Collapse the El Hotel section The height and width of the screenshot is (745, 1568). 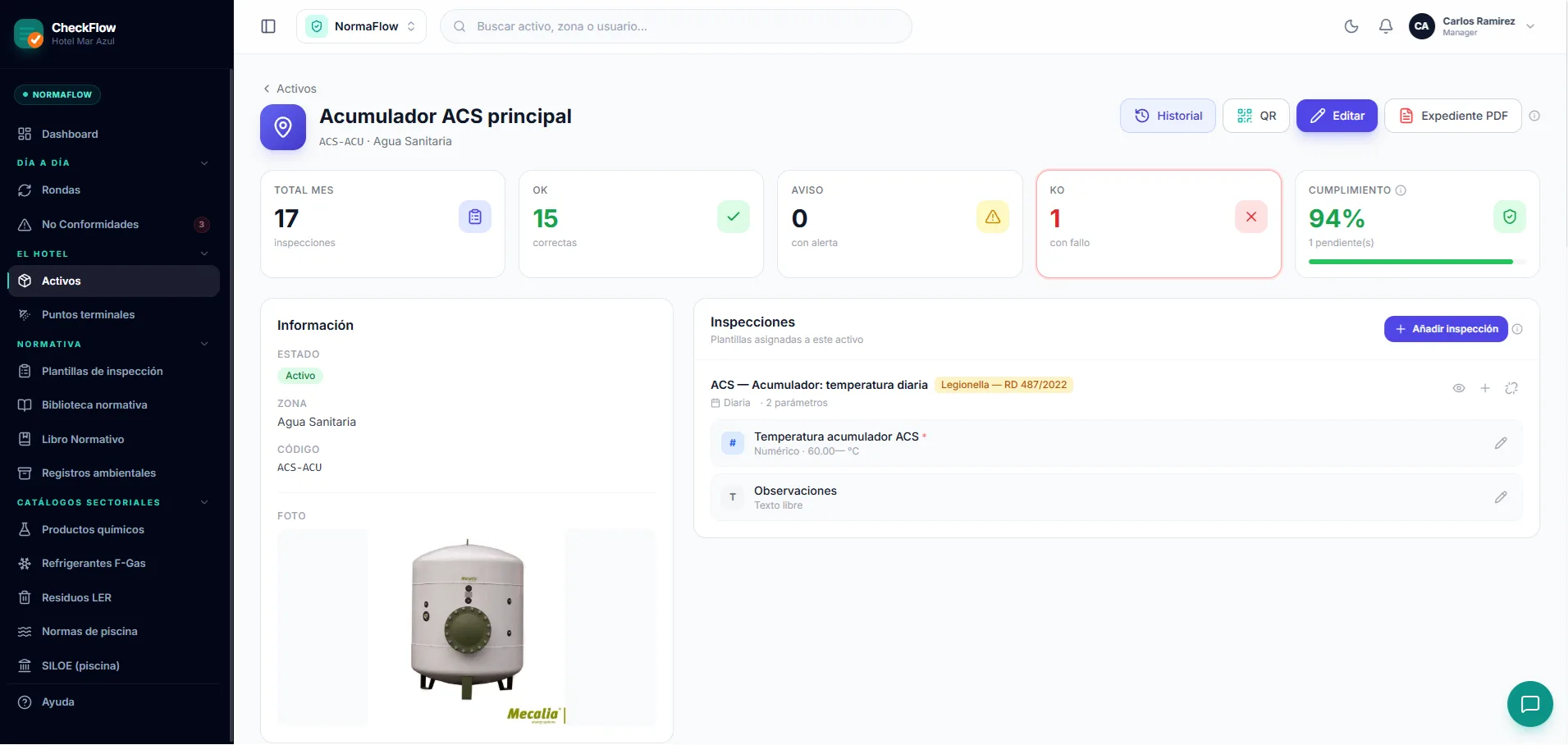pyautogui.click(x=204, y=254)
